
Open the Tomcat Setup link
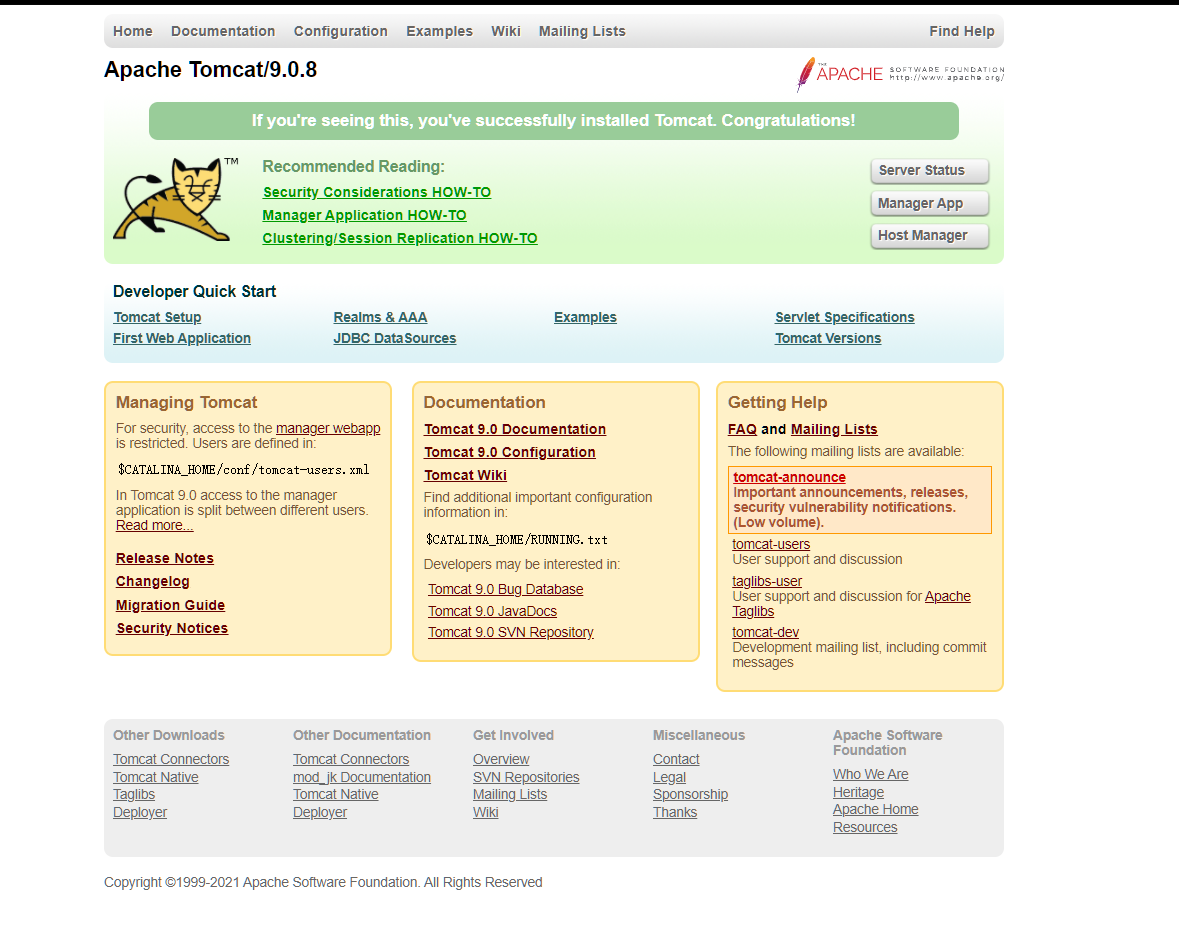pos(157,317)
